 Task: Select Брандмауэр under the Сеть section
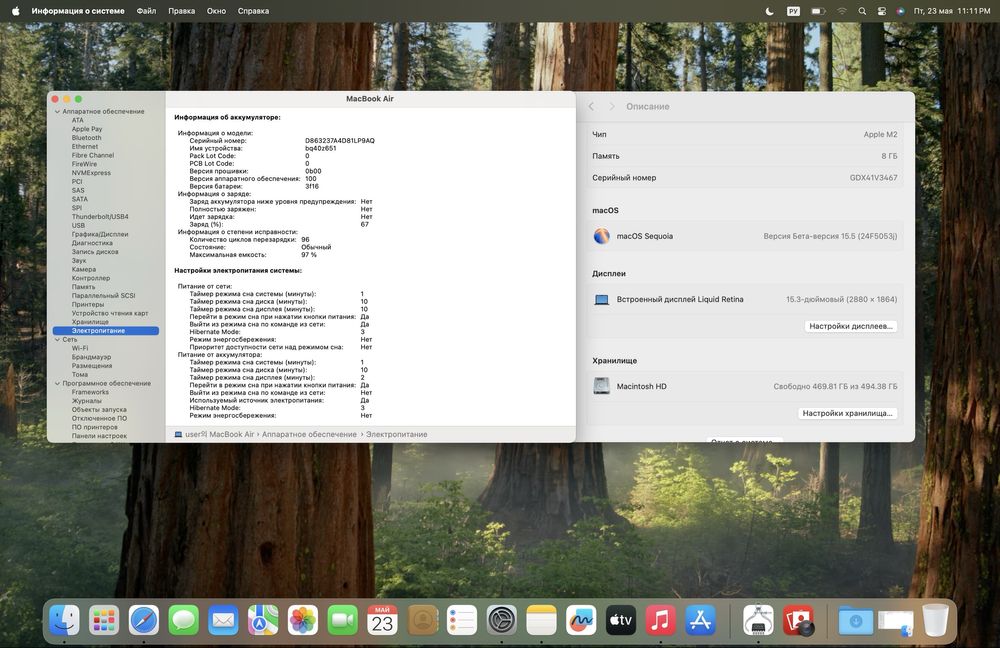point(91,357)
